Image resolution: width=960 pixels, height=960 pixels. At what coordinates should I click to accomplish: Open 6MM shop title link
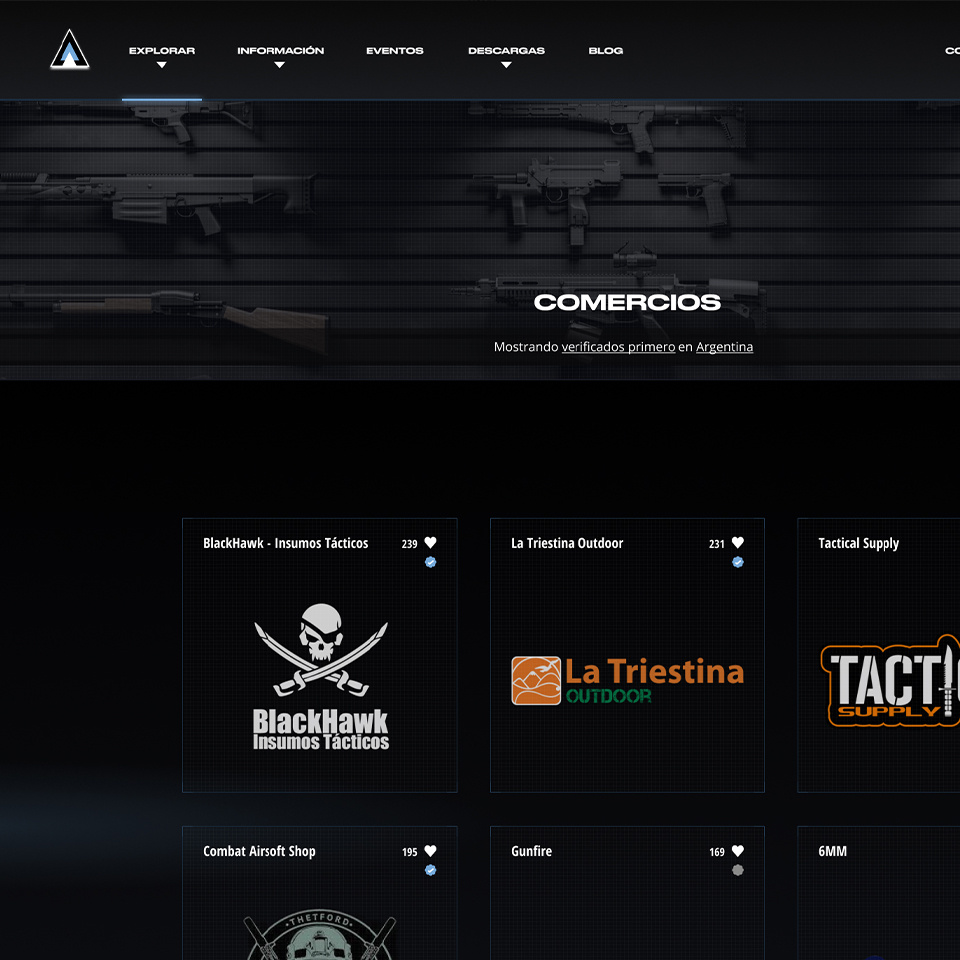[833, 851]
